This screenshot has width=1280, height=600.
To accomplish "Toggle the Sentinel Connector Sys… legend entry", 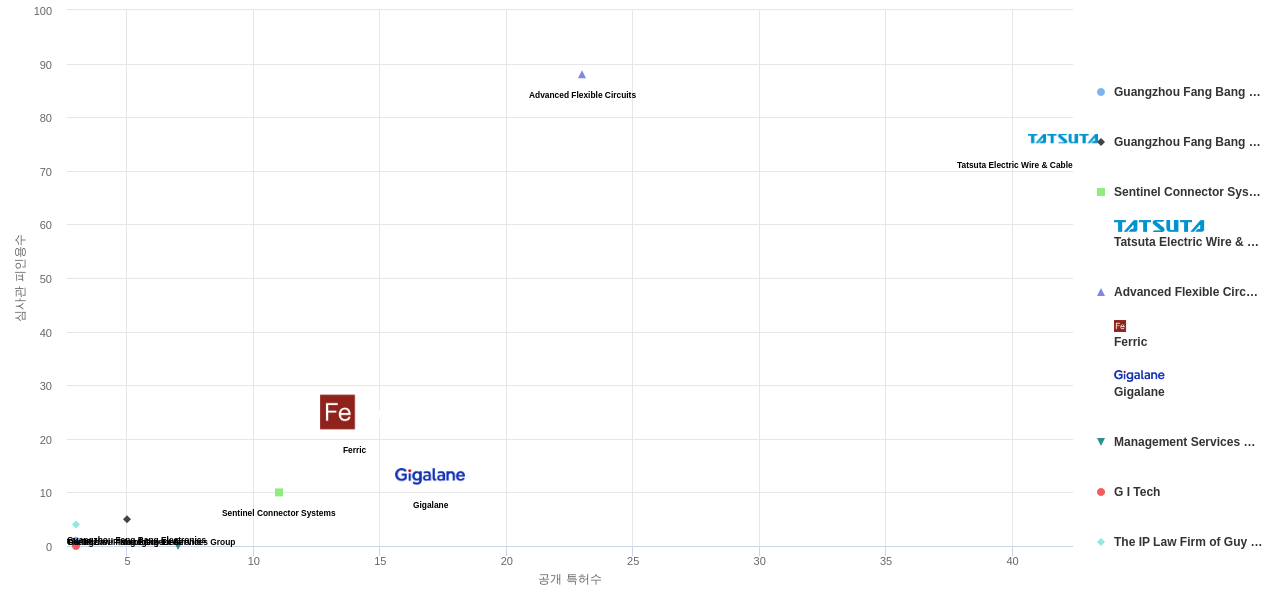I will [x=1187, y=192].
